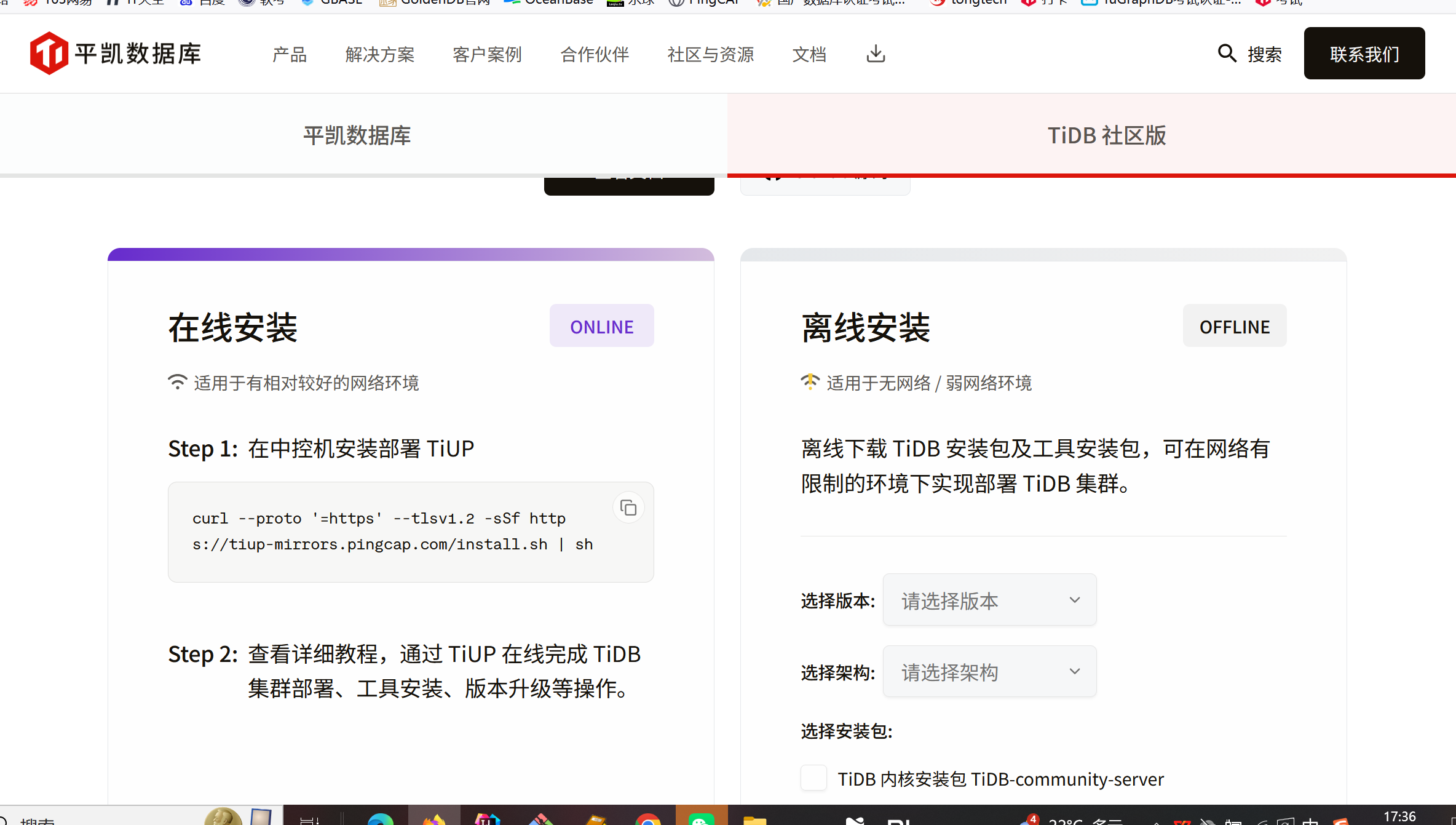Open 社区与资源 menu item

point(711,54)
